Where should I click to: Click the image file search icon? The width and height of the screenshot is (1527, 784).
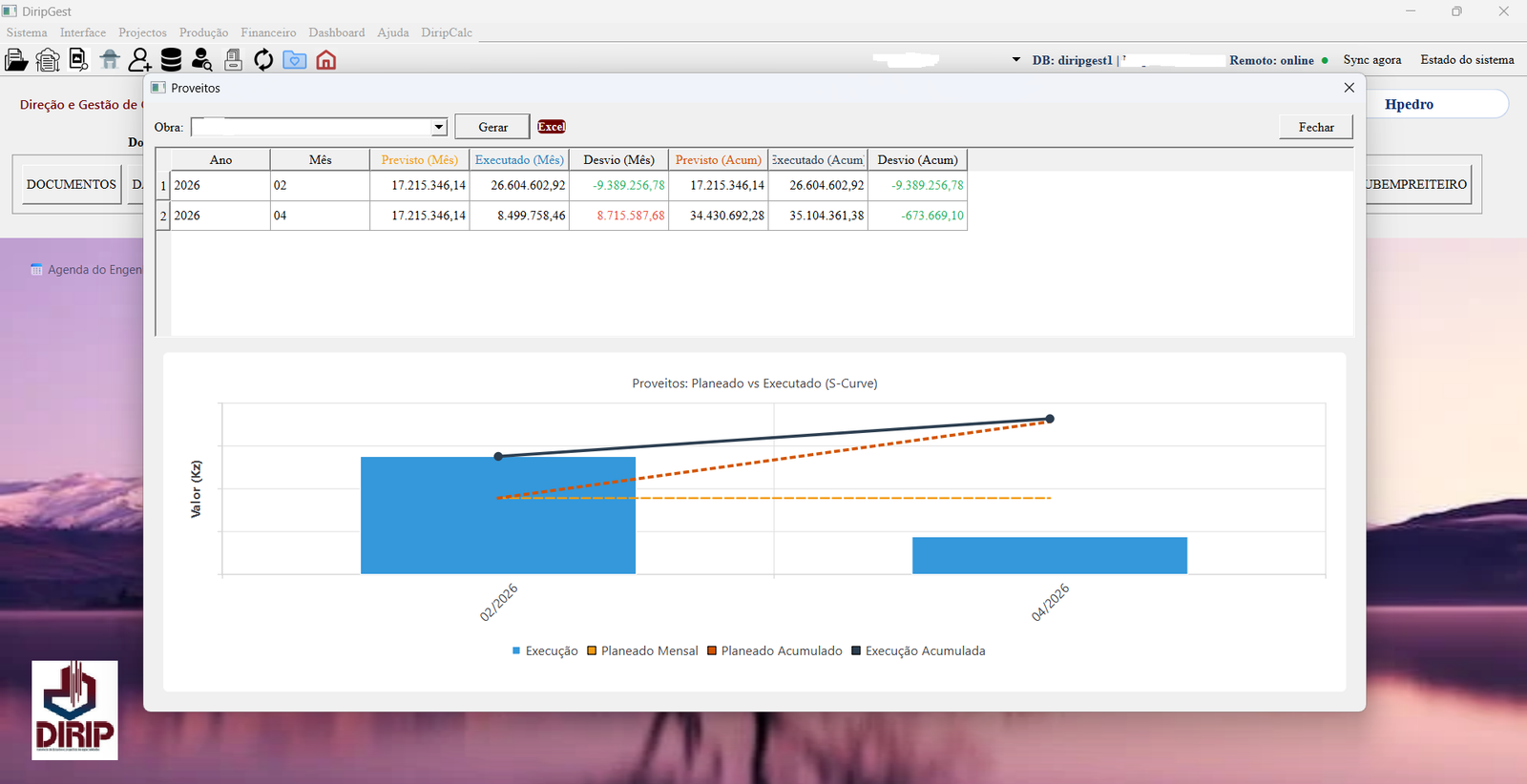tap(78, 60)
